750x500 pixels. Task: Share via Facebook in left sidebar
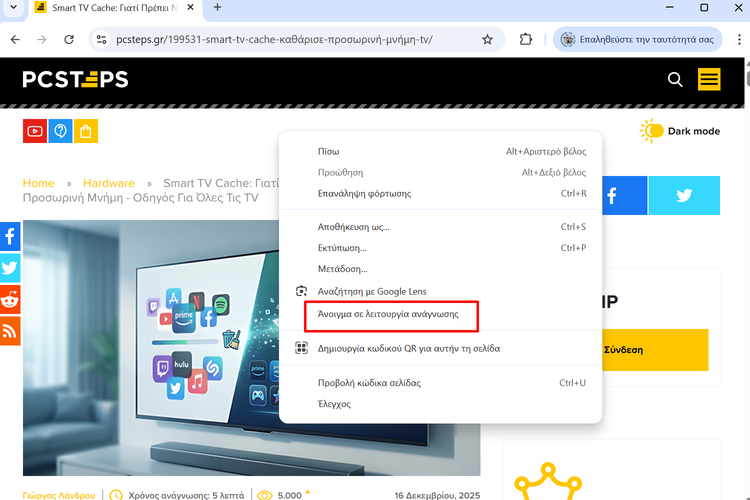click(10, 237)
